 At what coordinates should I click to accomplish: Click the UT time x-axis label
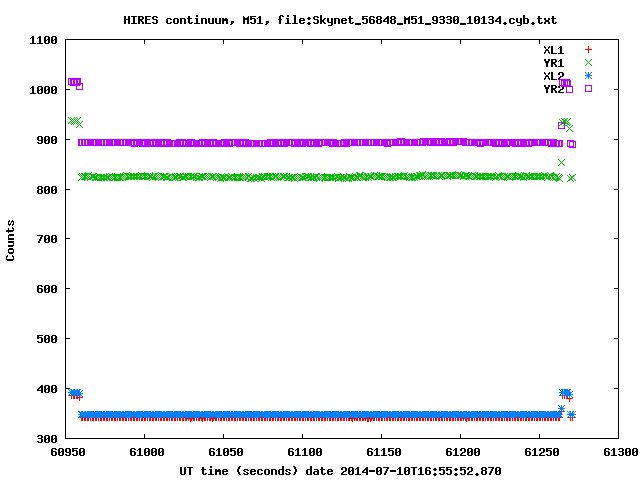[340, 471]
